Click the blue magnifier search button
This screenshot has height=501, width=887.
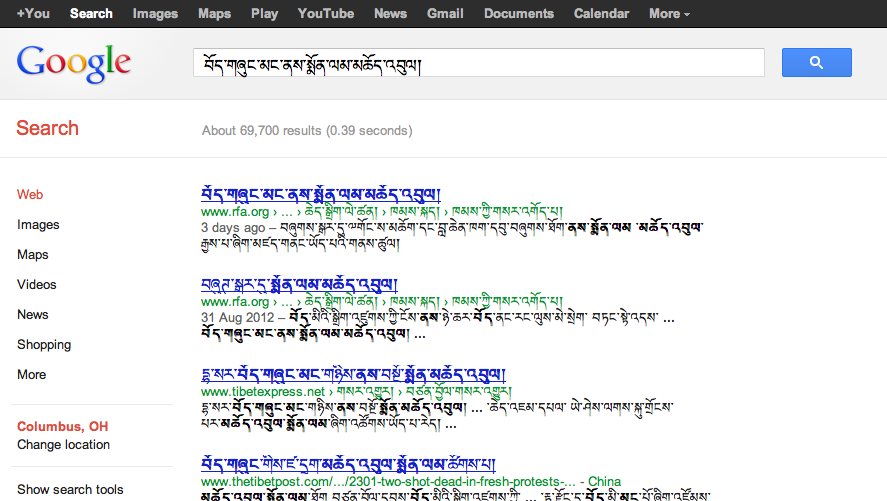click(816, 62)
